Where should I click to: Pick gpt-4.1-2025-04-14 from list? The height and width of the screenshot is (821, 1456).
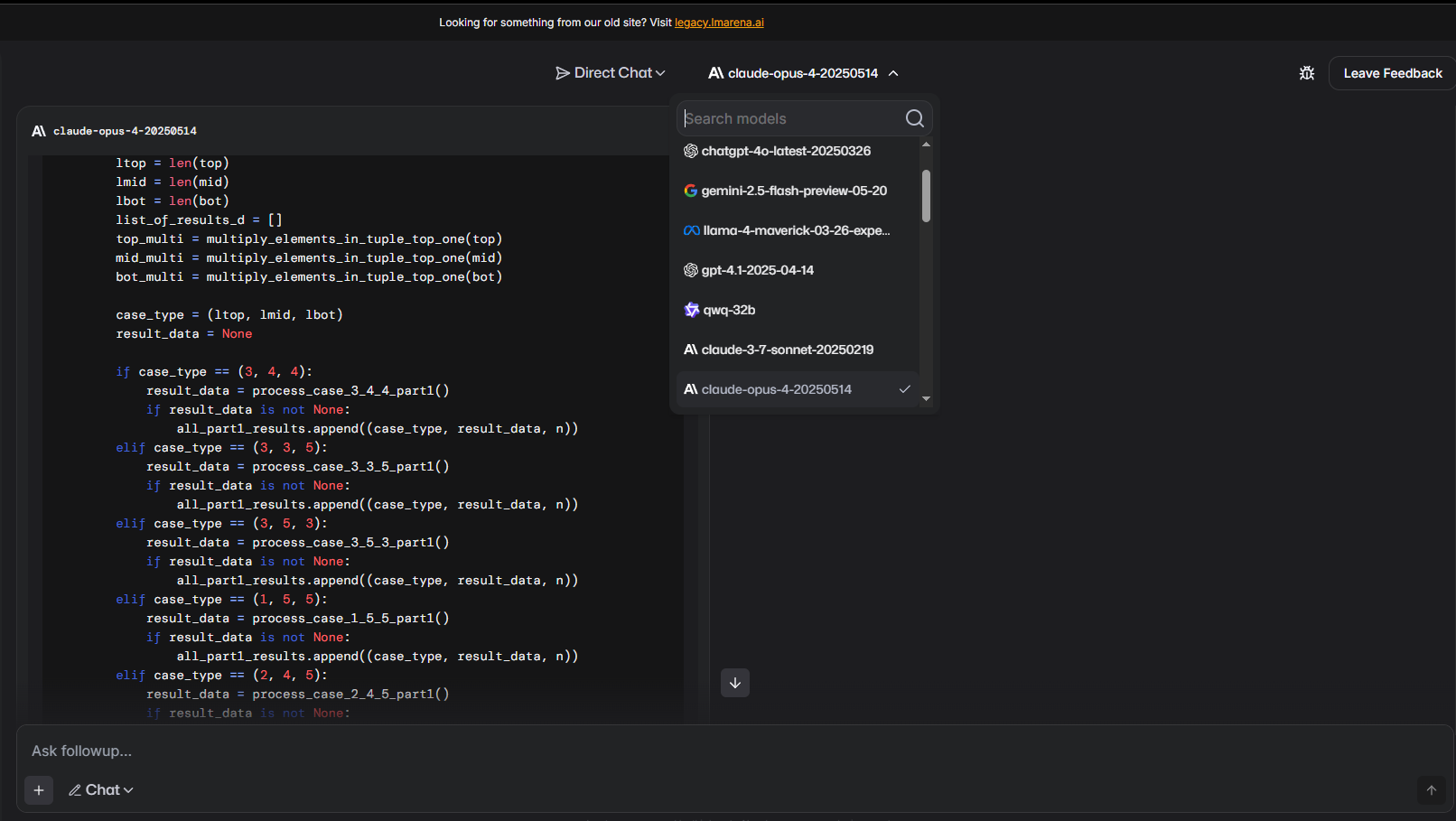(798, 270)
